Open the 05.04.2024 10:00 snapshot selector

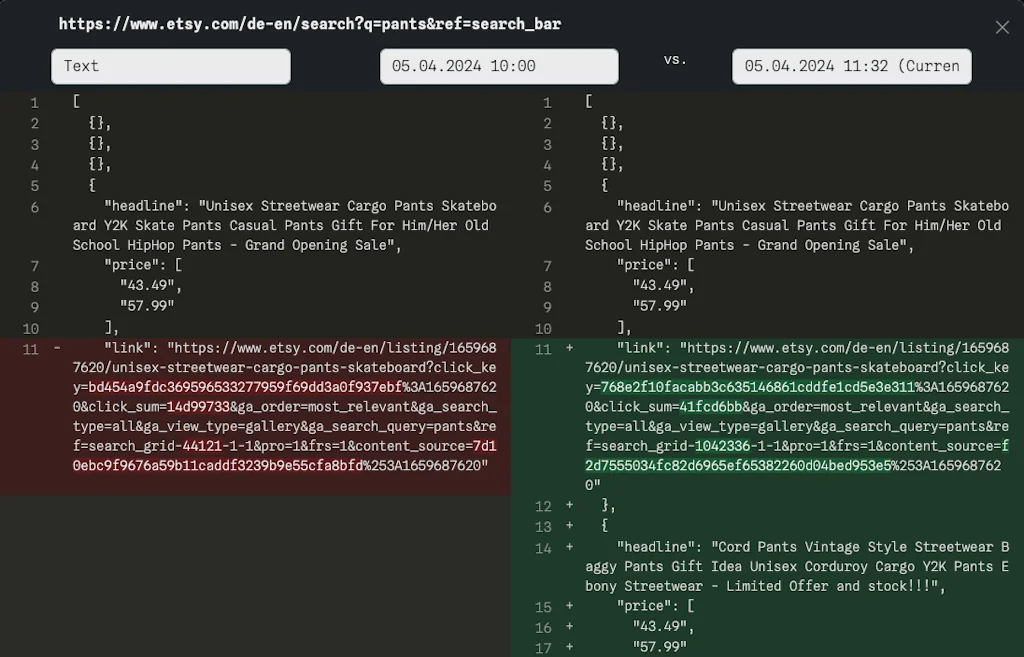(499, 66)
